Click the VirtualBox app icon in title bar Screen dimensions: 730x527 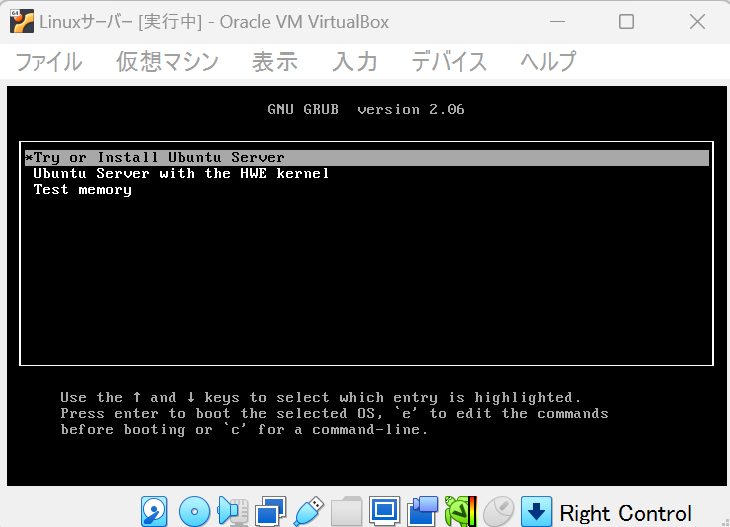pyautogui.click(x=21, y=21)
